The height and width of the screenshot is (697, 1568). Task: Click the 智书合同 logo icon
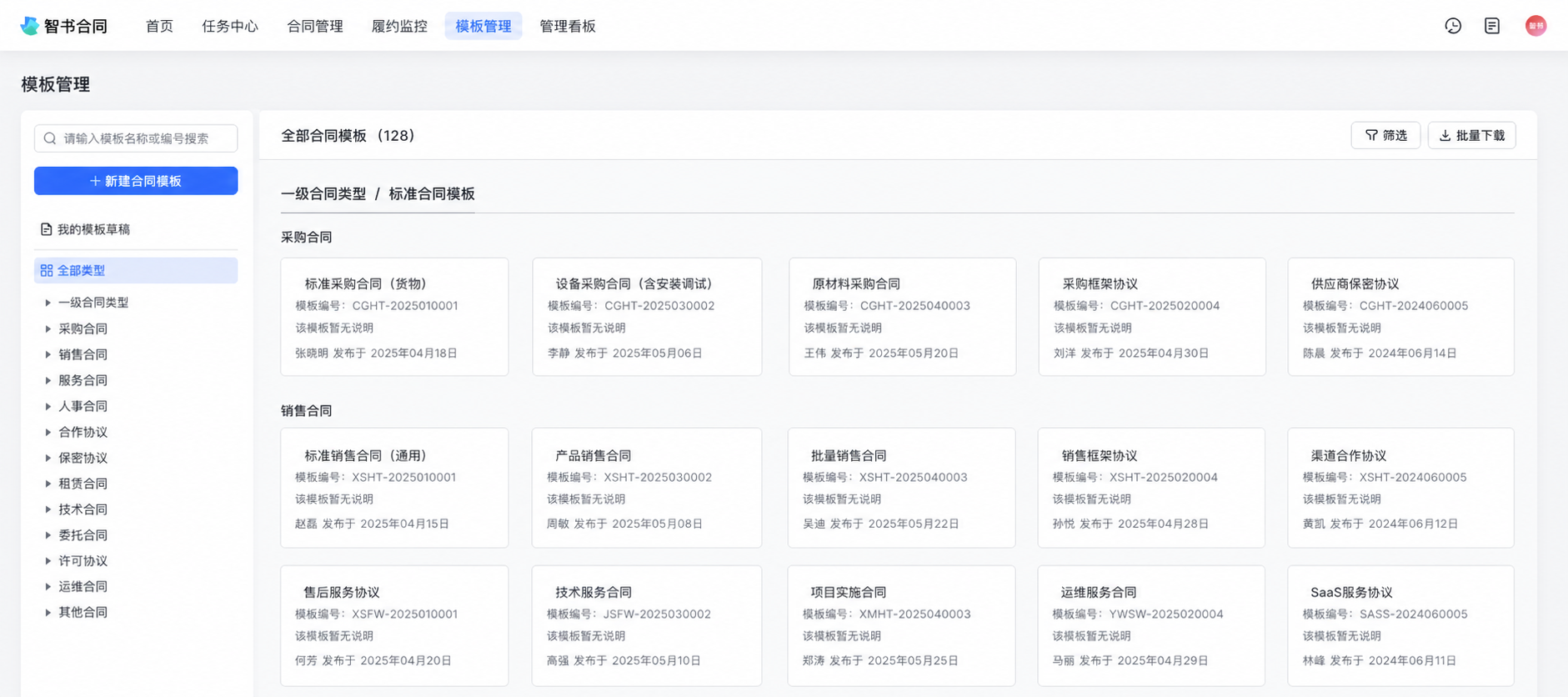[x=30, y=26]
